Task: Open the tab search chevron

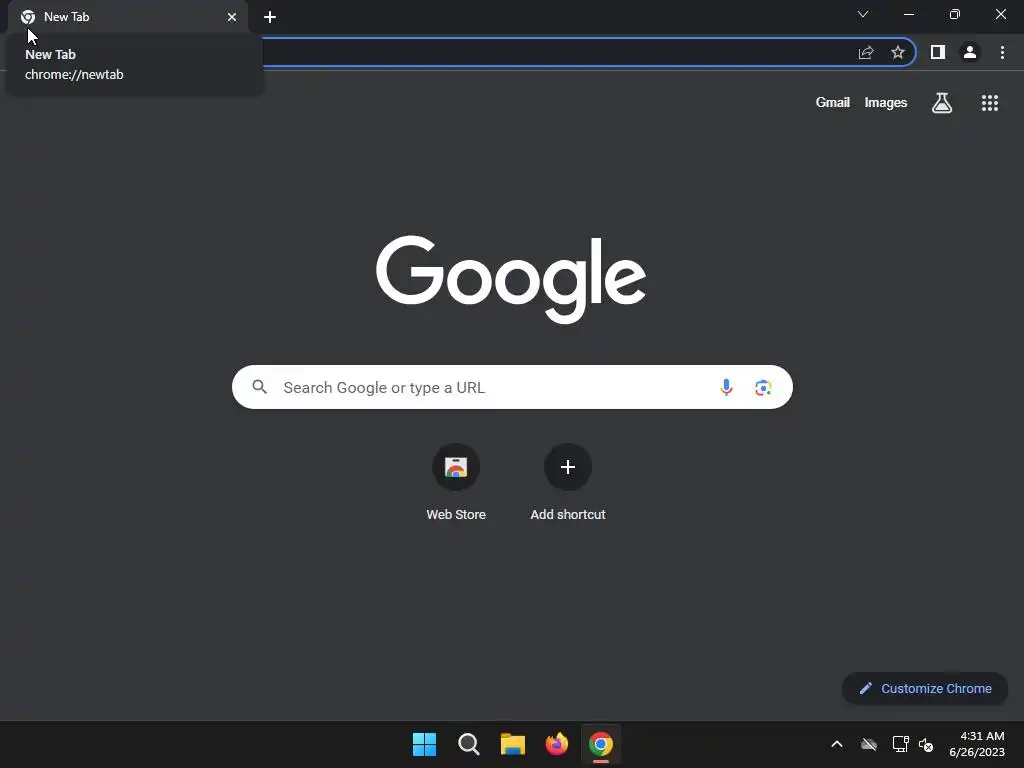Action: click(x=863, y=14)
